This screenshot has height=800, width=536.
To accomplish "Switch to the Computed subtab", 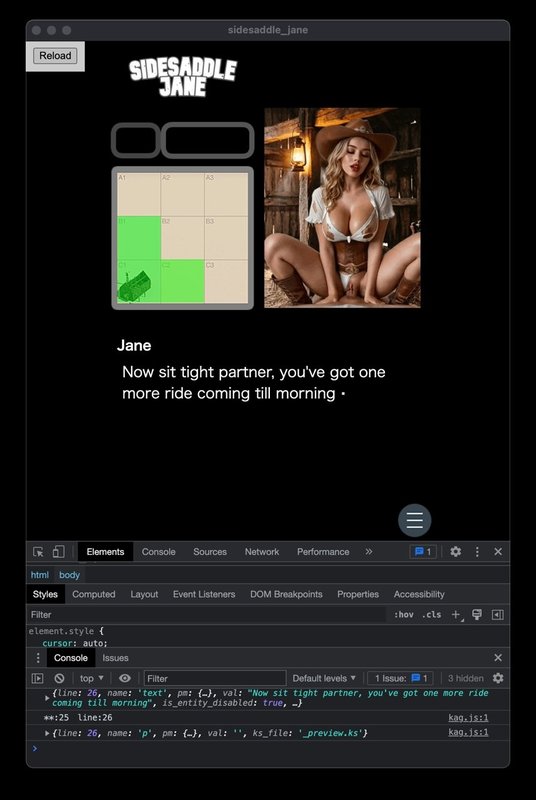I will pyautogui.click(x=94, y=594).
